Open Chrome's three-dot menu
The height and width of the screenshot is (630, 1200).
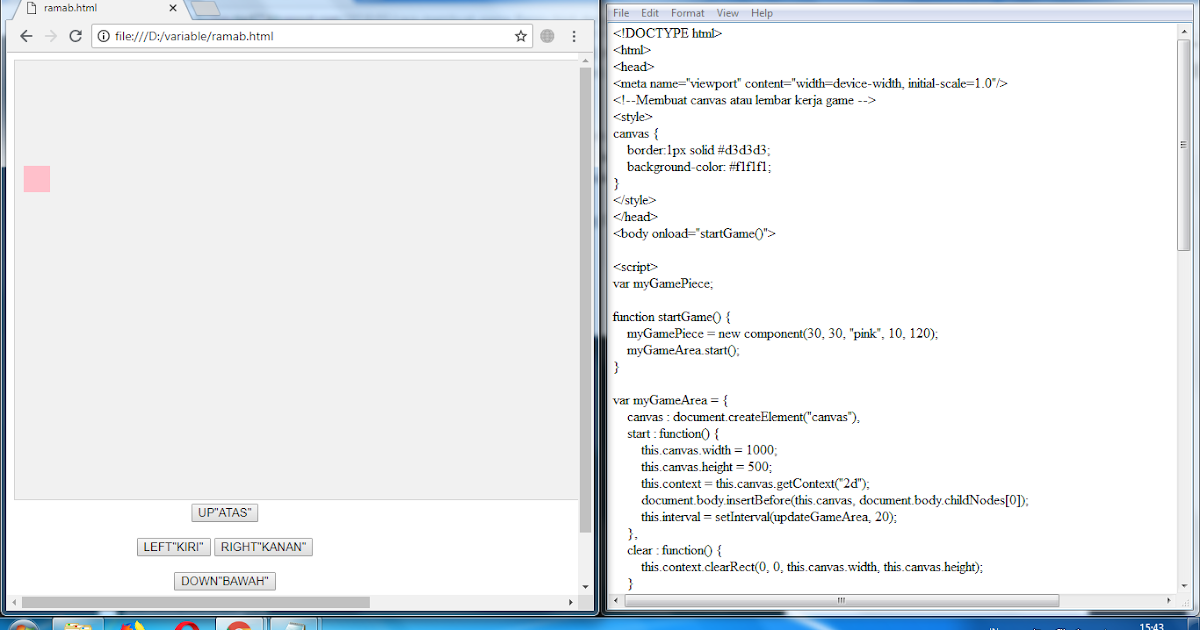pyautogui.click(x=573, y=35)
